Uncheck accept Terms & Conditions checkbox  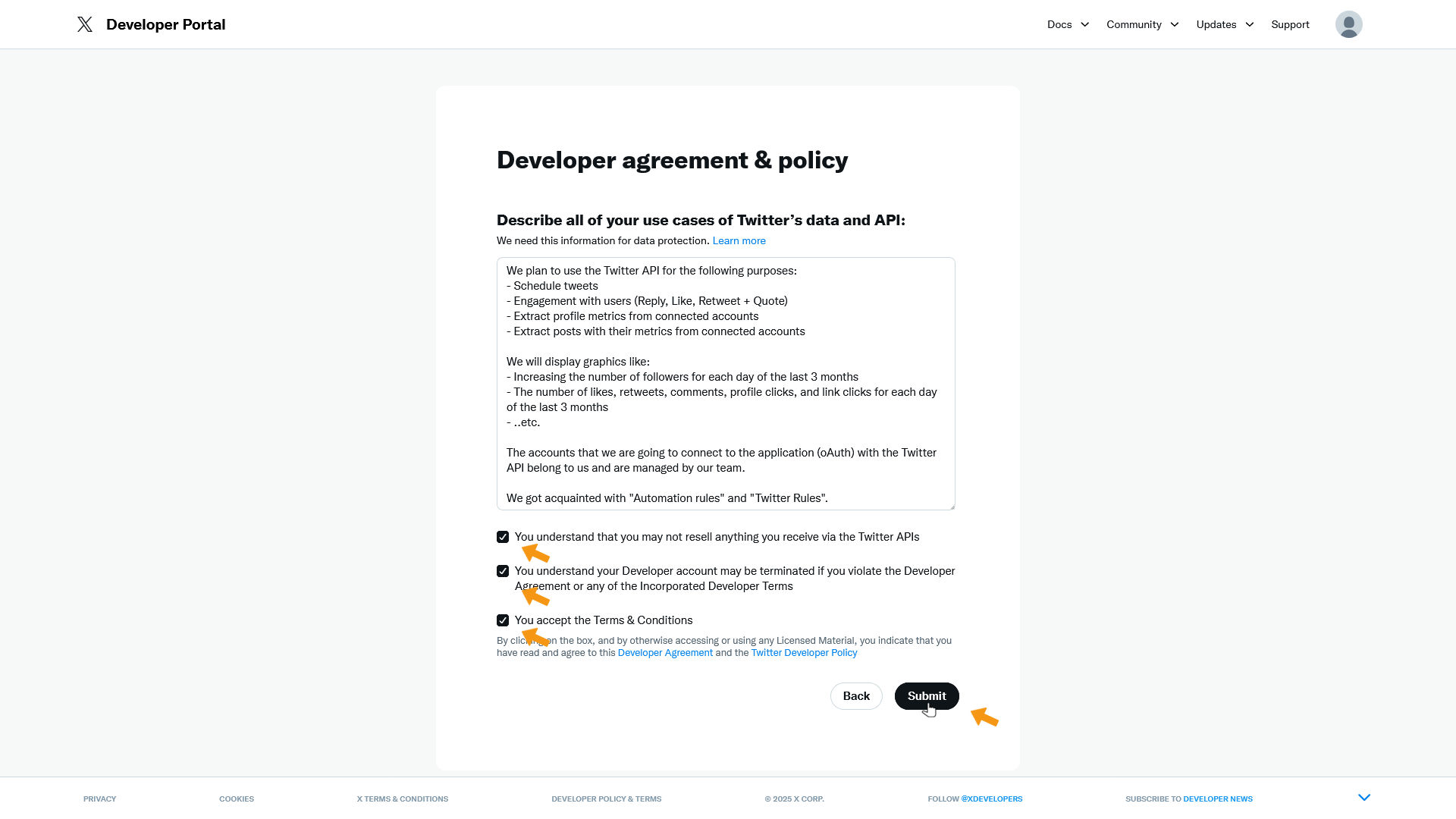[x=503, y=620]
